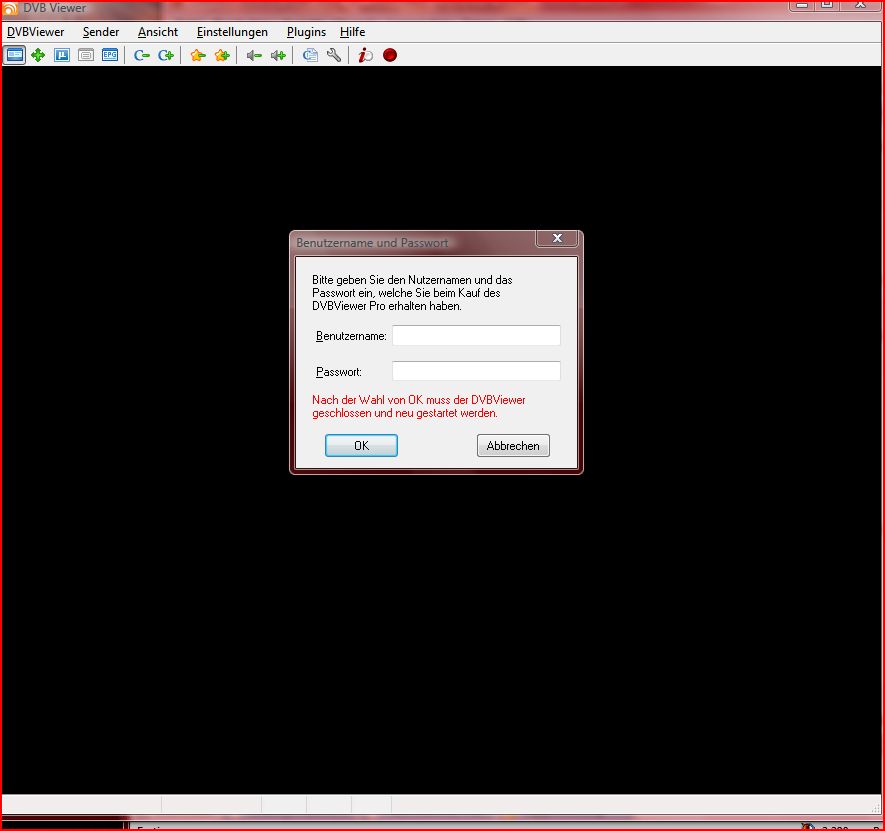
Task: Click the 'DVB Viewer' window title text
Action: point(55,8)
